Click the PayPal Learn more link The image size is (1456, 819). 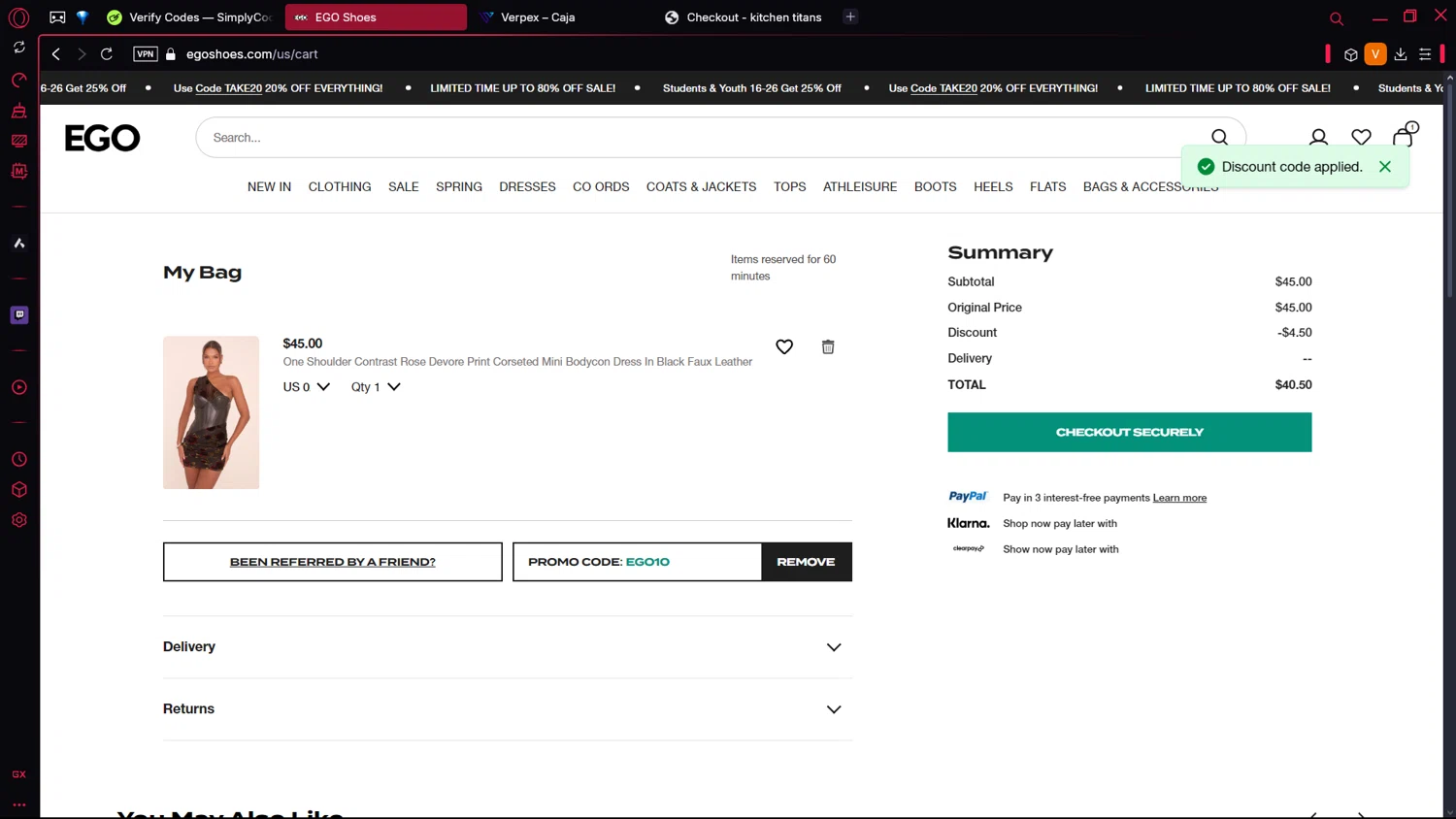pyautogui.click(x=1179, y=498)
